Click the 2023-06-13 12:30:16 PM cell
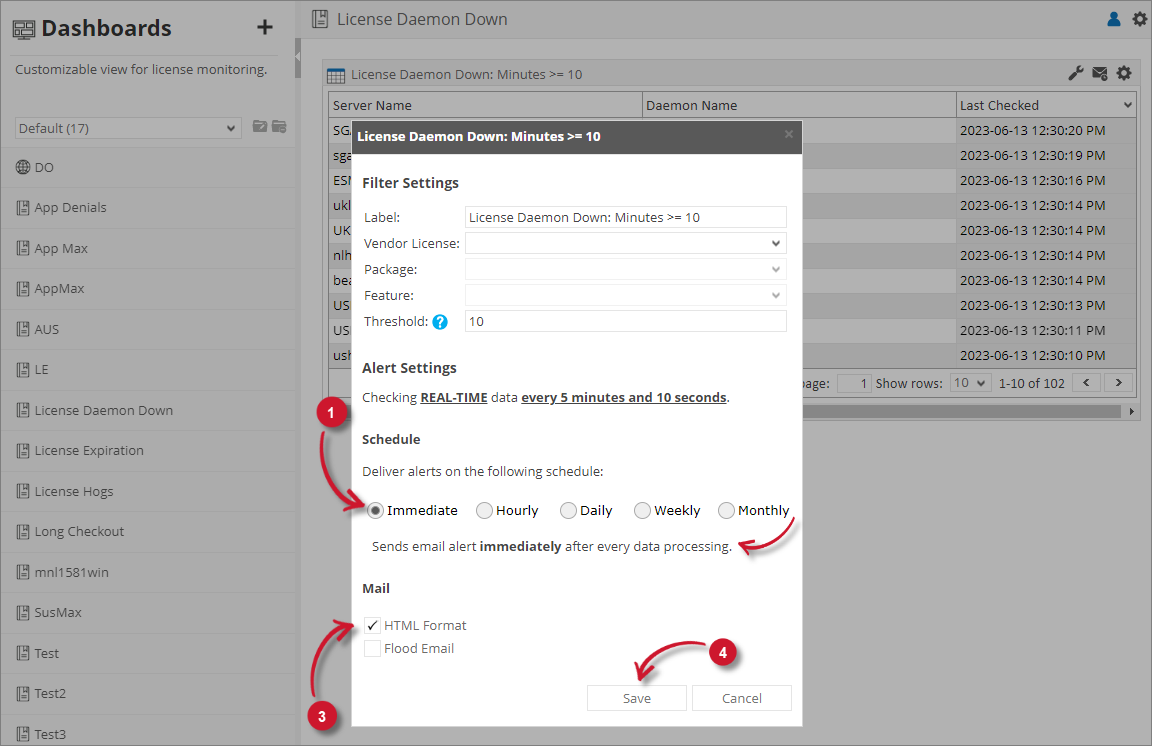This screenshot has width=1152, height=746. pos(1045,180)
